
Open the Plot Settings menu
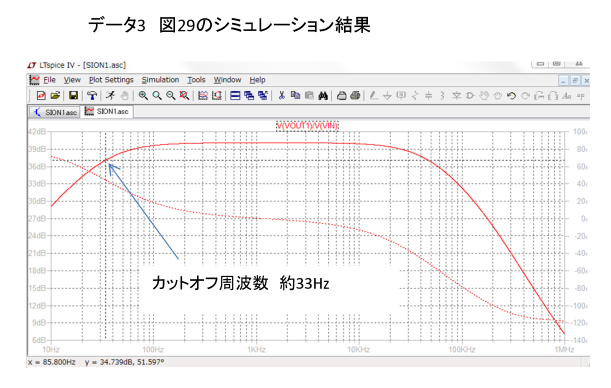(111, 80)
